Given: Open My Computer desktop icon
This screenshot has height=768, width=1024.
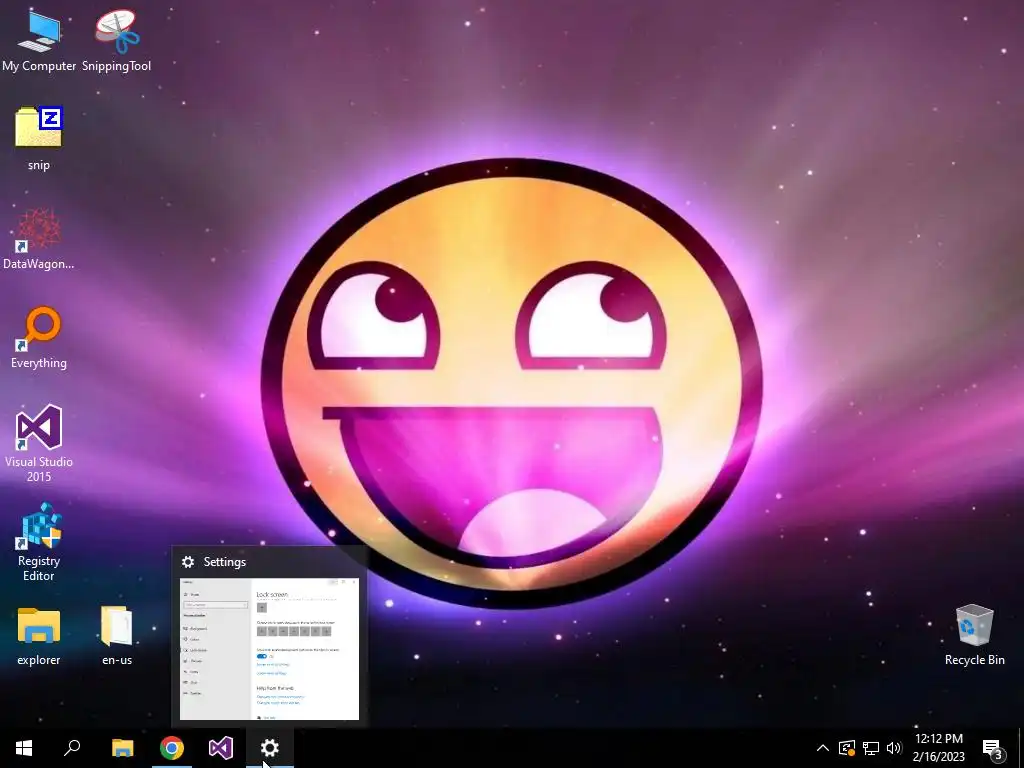Looking at the screenshot, I should [39, 40].
